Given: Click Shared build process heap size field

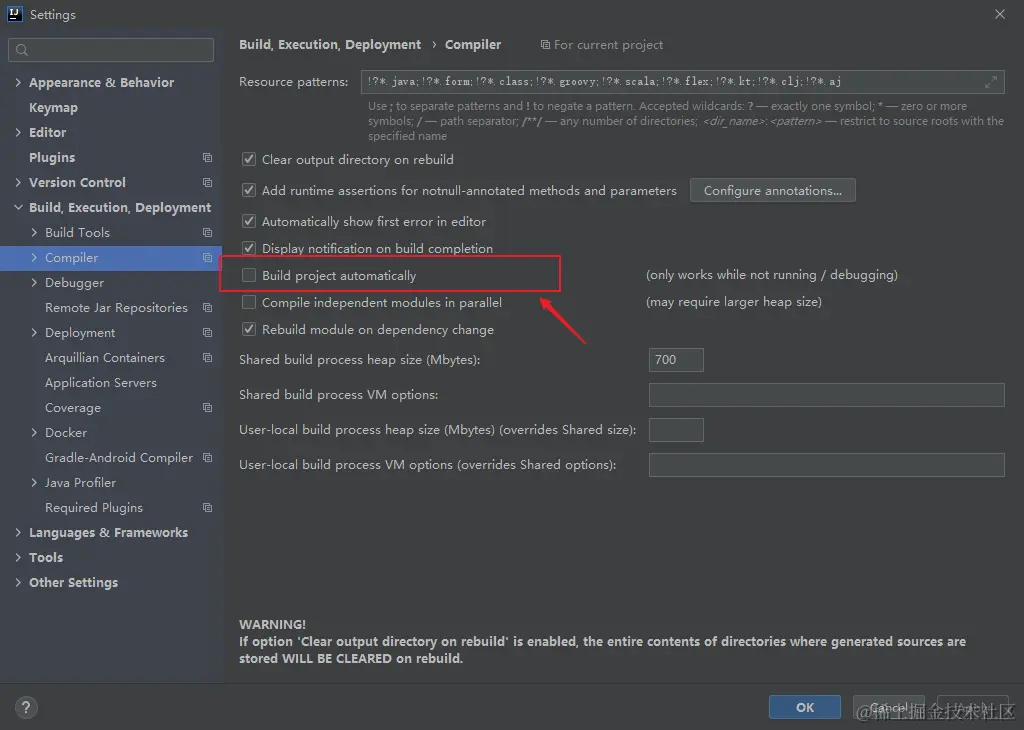Looking at the screenshot, I should coord(676,360).
